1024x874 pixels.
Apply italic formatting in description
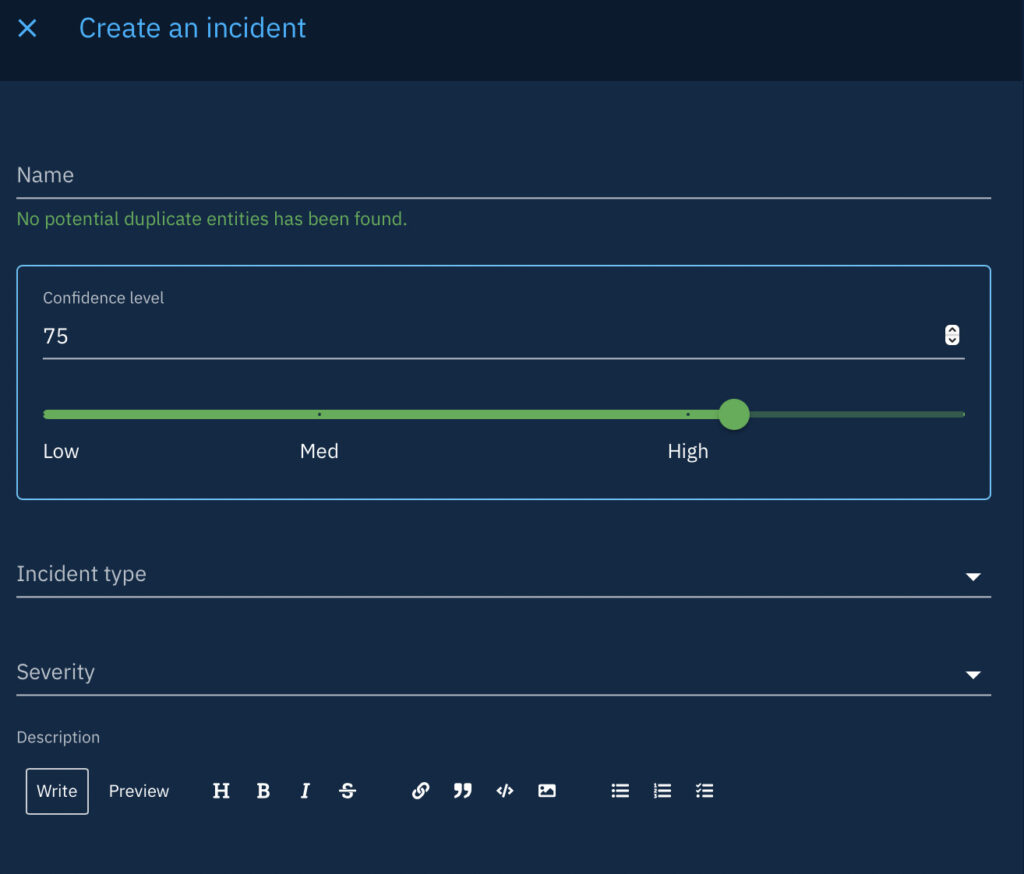305,791
